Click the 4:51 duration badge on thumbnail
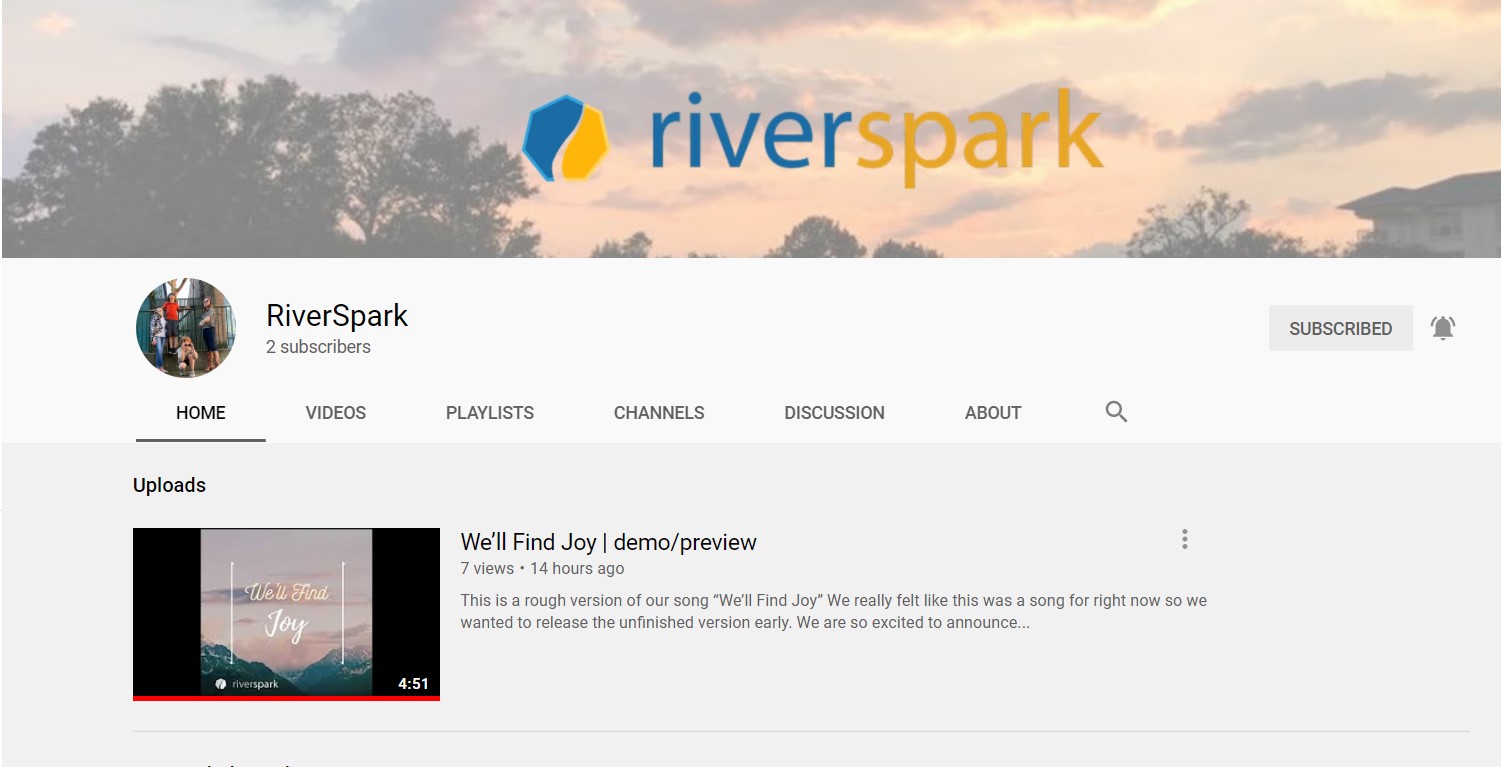Screen dimensions: 1501x767 413,684
